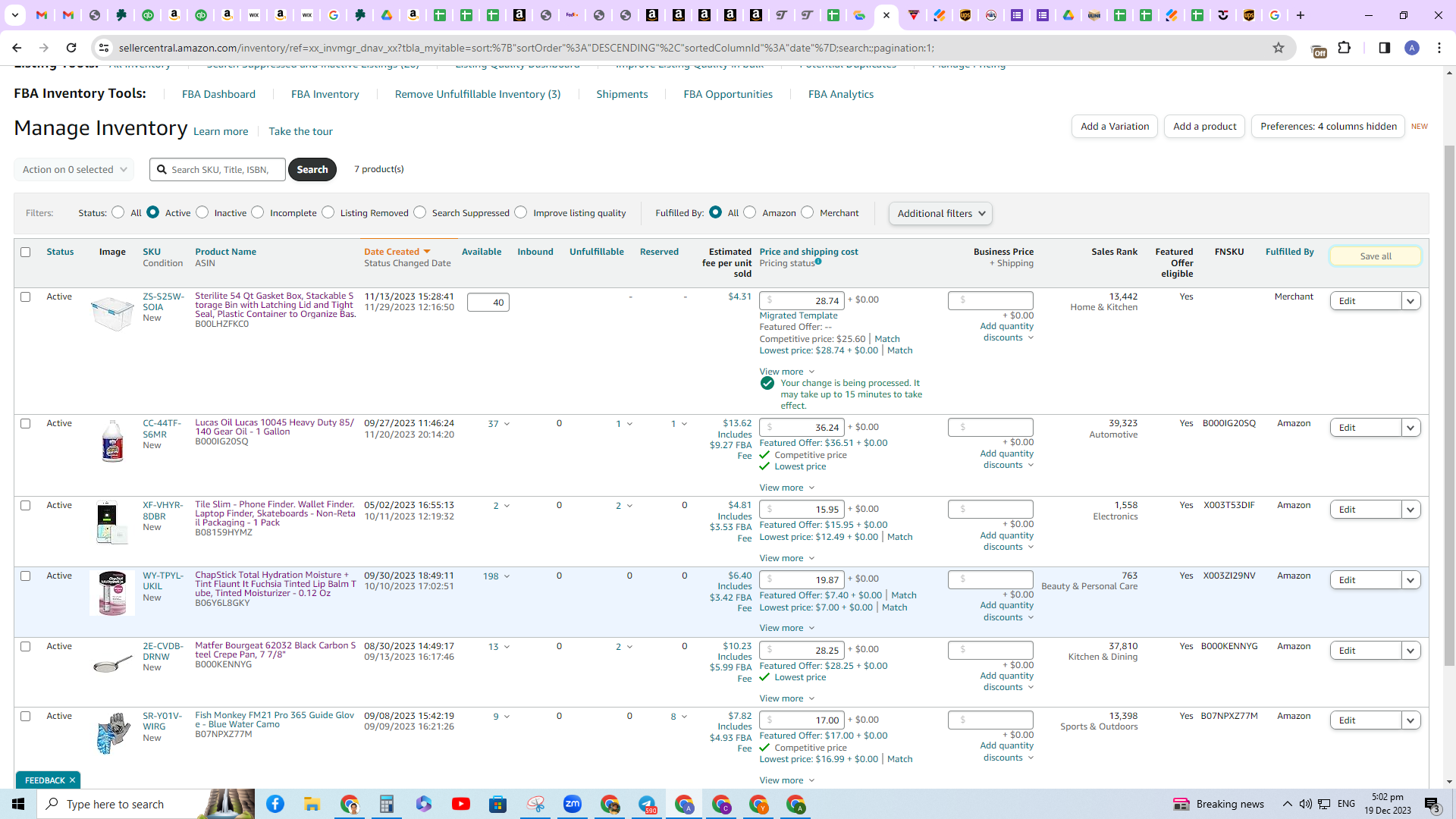Click the magnifier icon in SKU search box
The height and width of the screenshot is (819, 1456).
[x=162, y=169]
